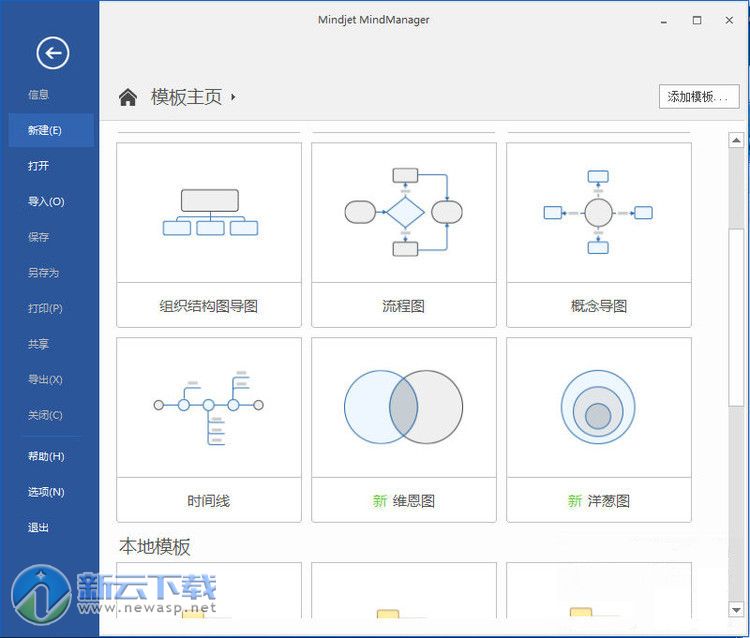Open 帮助(H) from the sidebar

(x=46, y=456)
